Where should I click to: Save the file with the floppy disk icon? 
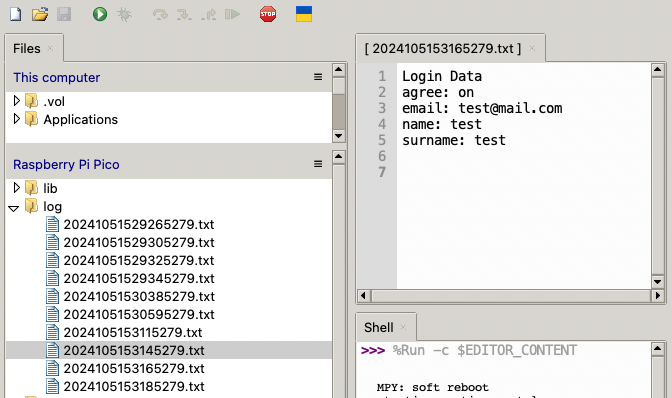[64, 14]
